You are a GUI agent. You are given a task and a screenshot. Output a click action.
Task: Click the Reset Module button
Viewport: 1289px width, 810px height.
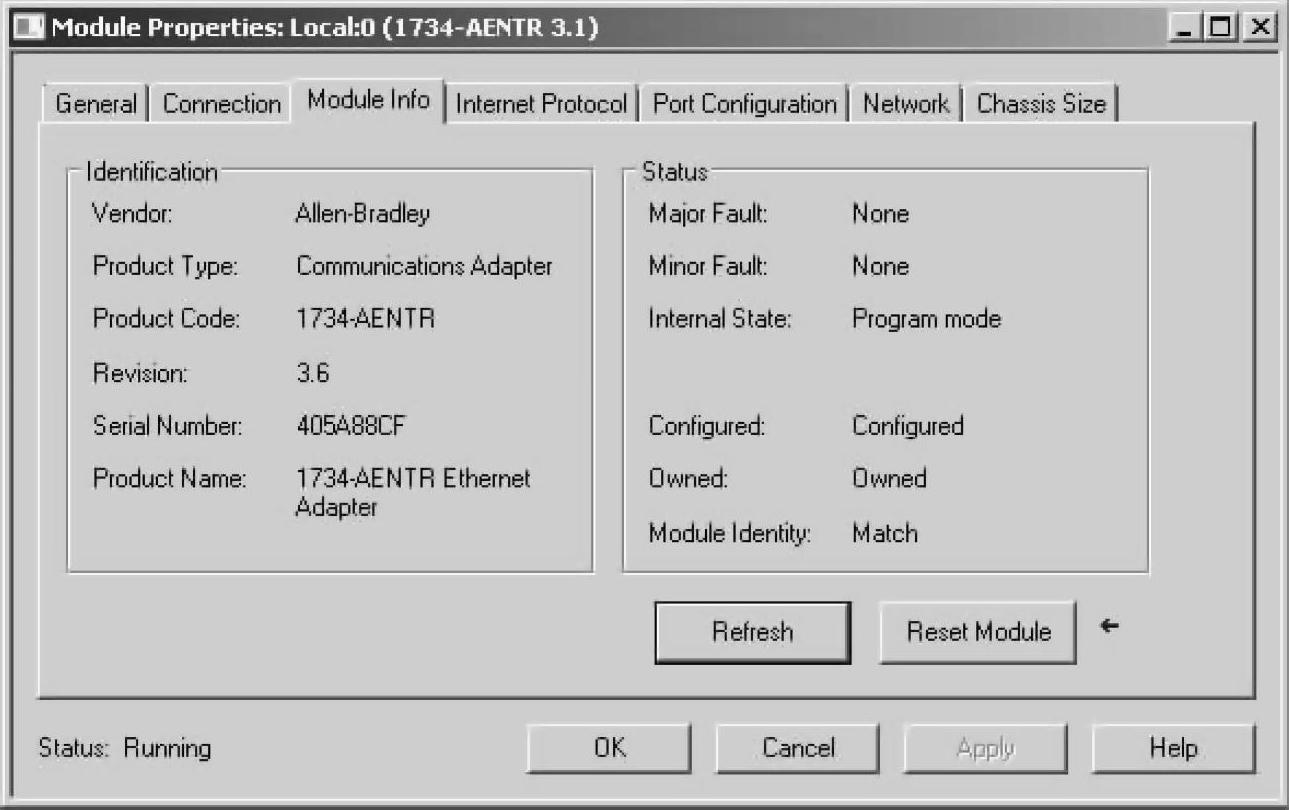pyautogui.click(x=979, y=632)
